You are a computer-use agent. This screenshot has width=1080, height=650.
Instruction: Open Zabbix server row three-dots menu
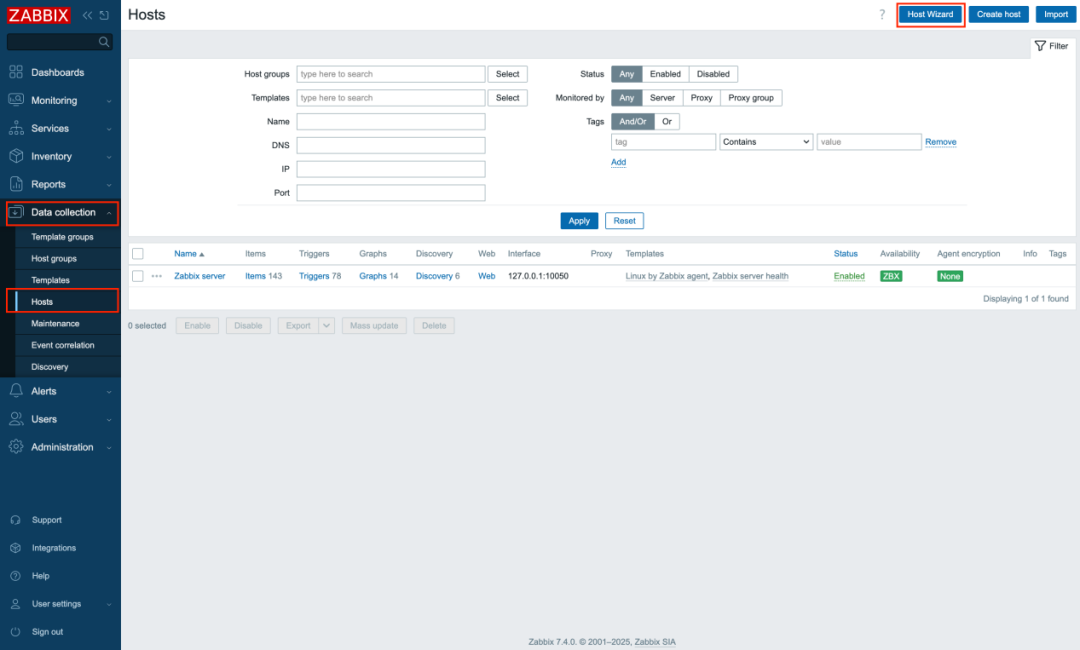tap(156, 276)
